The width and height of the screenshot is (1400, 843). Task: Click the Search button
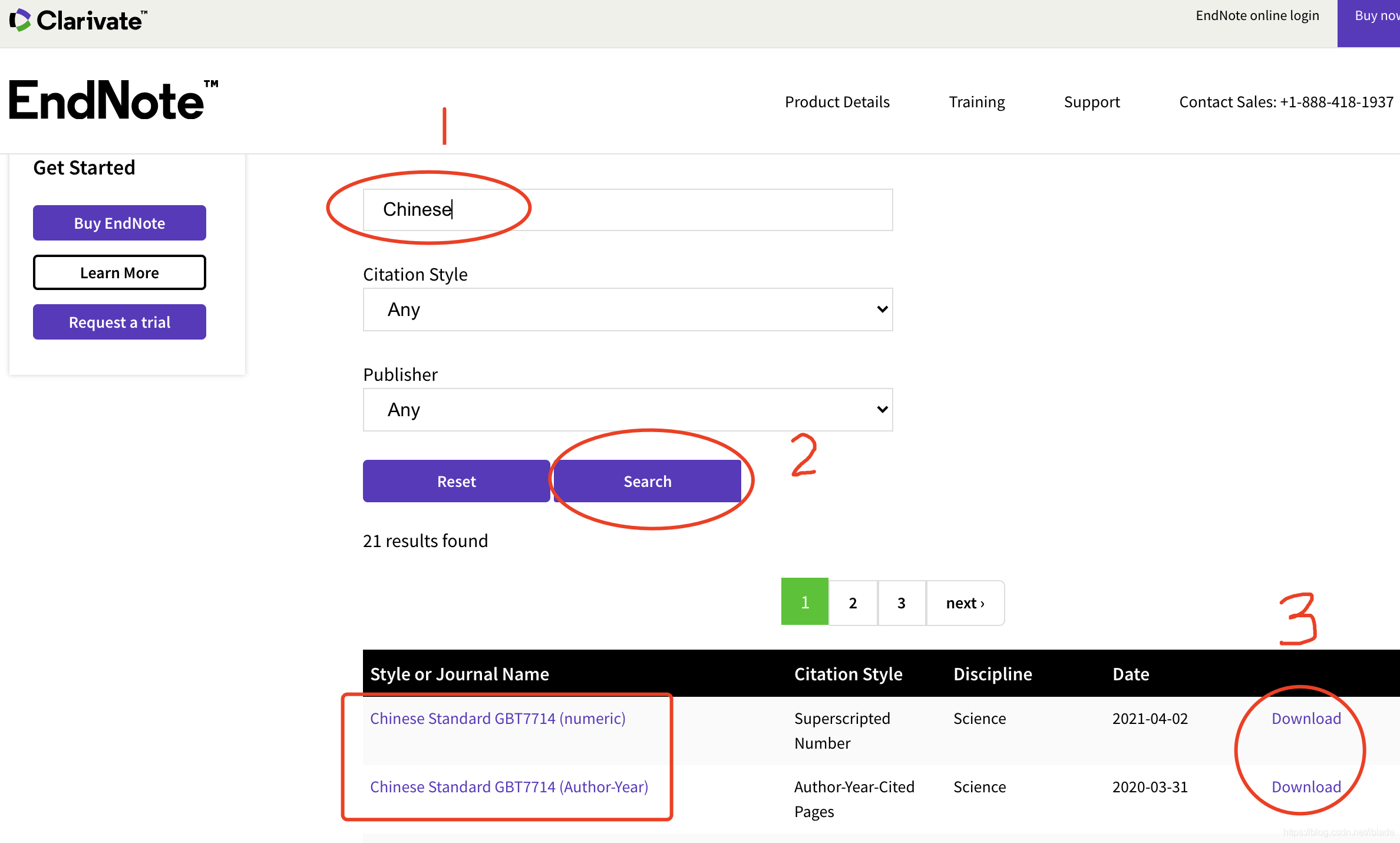647,481
